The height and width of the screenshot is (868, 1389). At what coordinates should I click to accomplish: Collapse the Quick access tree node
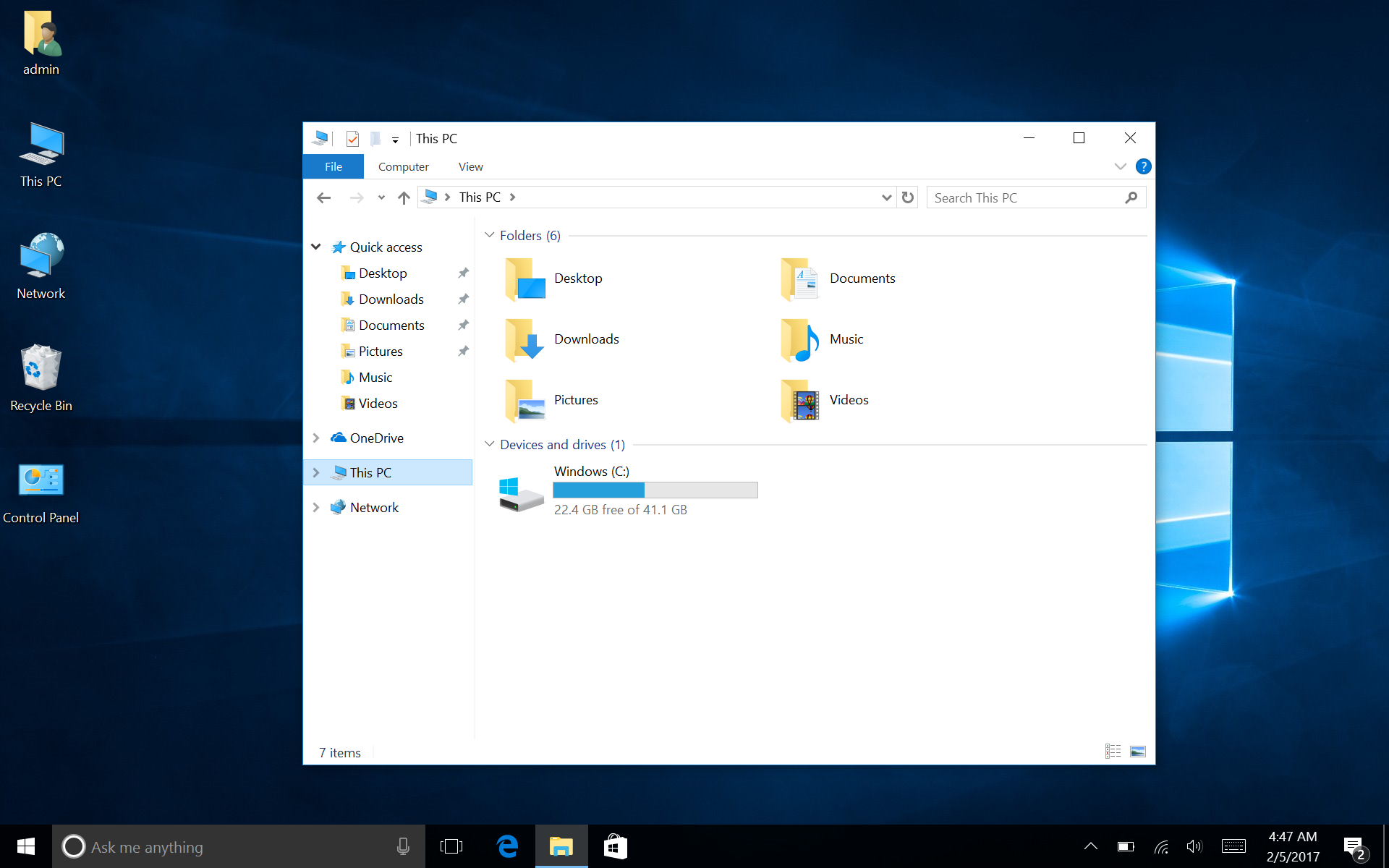coord(316,247)
